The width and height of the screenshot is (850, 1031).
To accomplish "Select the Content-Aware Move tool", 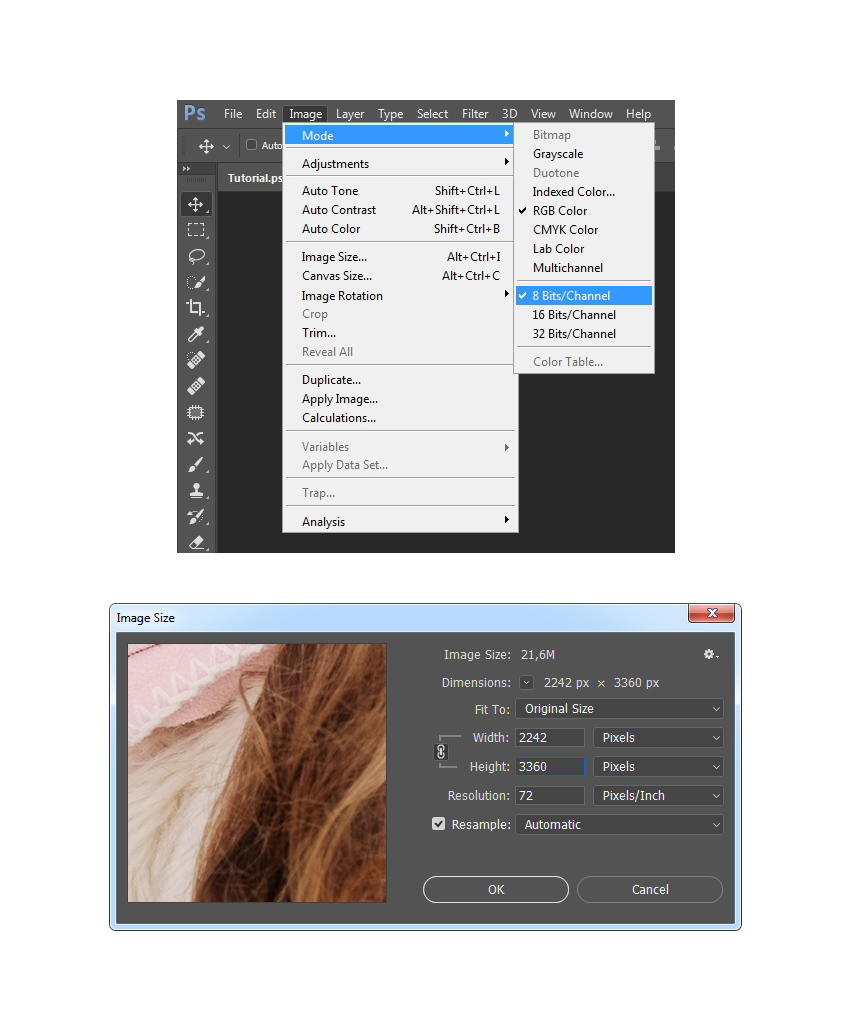I will click(x=196, y=438).
